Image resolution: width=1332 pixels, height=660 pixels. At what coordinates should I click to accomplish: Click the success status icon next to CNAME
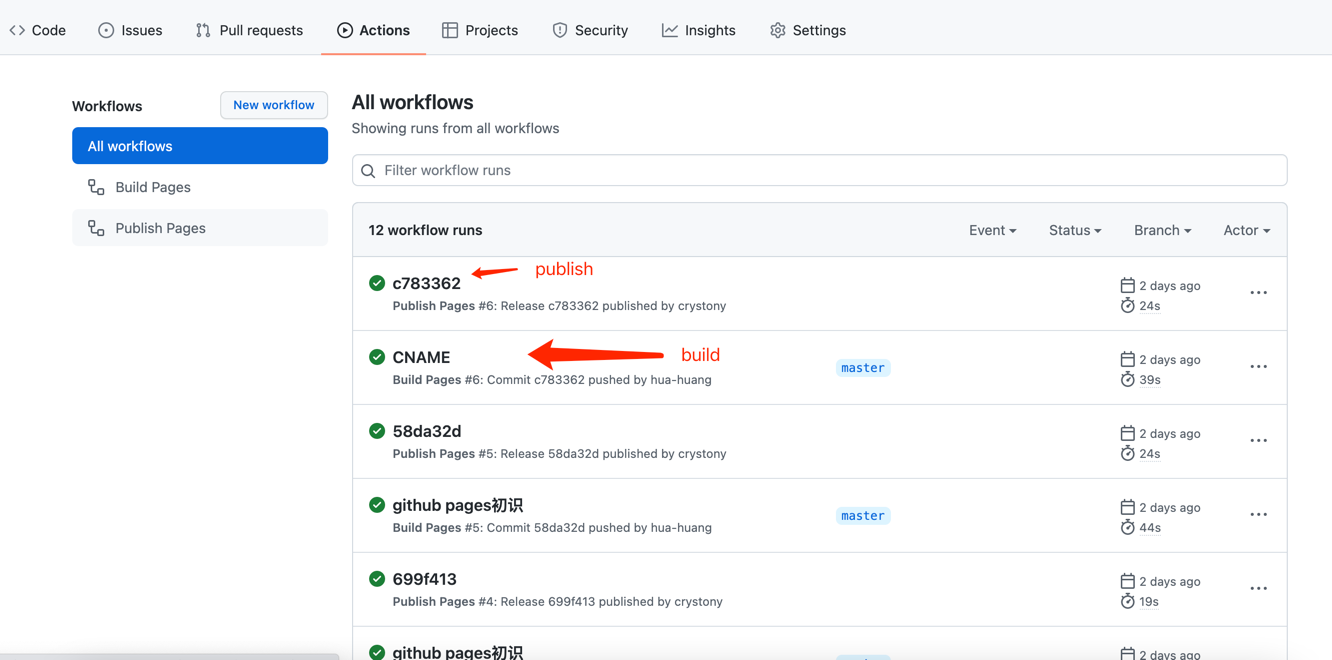click(x=377, y=357)
